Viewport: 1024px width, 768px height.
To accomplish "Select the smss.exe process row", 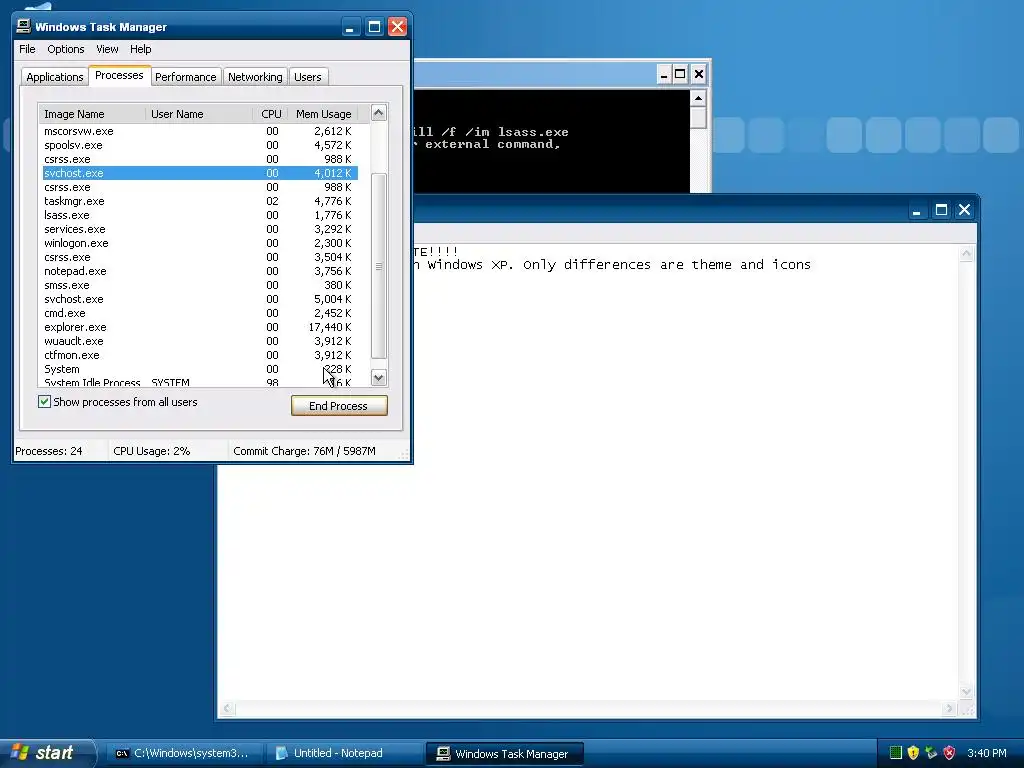I will coord(200,285).
